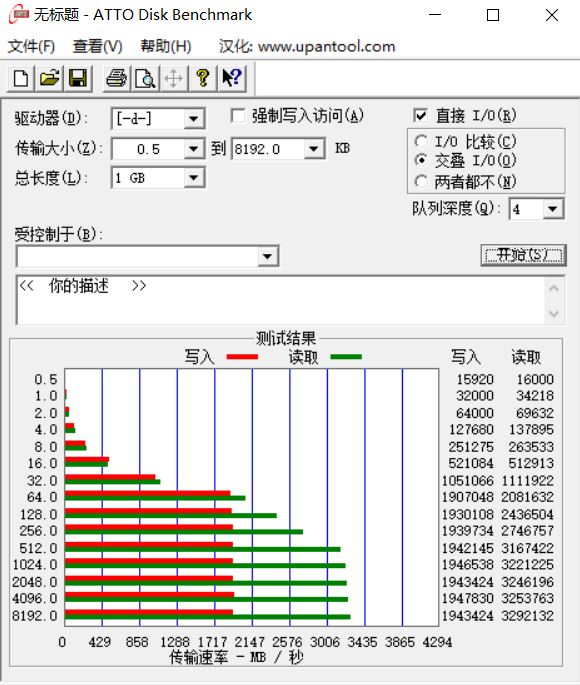Close the ATTO Disk Benchmark window
The height and width of the screenshot is (685, 580).
pyautogui.click(x=552, y=15)
